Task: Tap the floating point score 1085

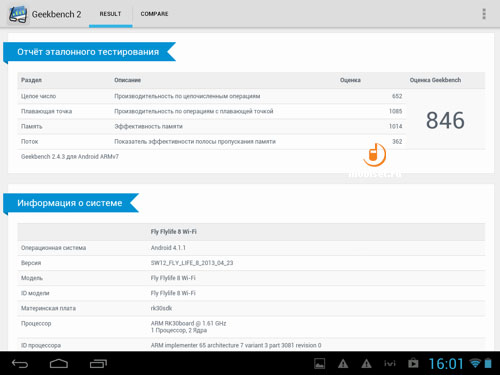Action: 396,111
